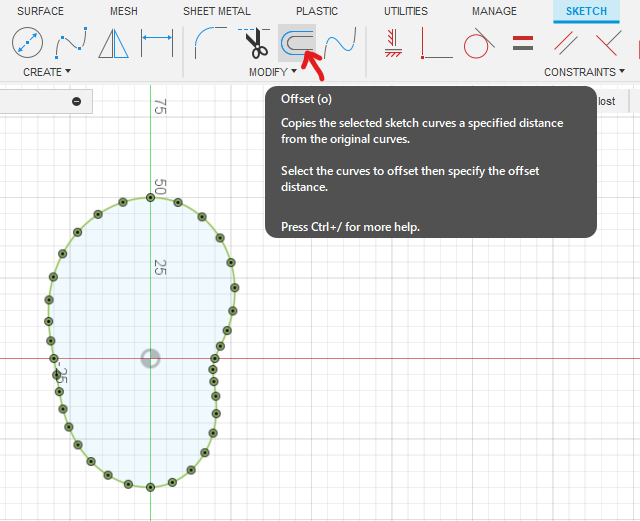Select the Trim scissors tool
640x521 pixels.
pyautogui.click(x=255, y=44)
